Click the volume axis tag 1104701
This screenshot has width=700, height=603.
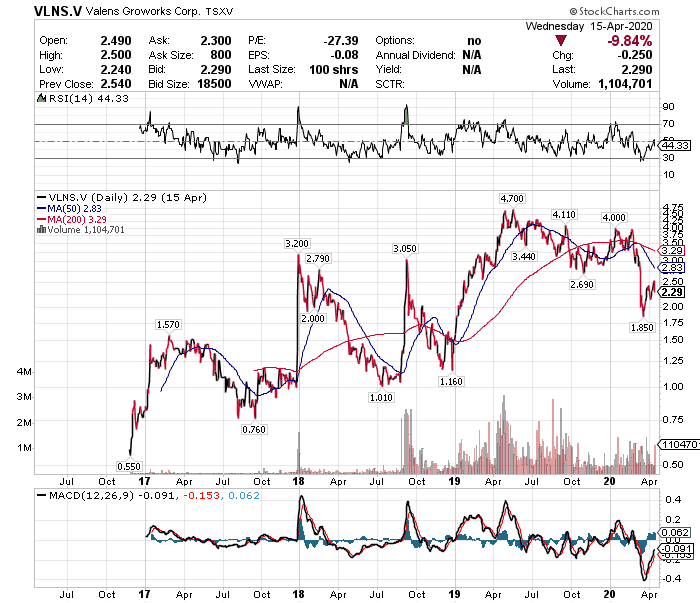[x=678, y=445]
